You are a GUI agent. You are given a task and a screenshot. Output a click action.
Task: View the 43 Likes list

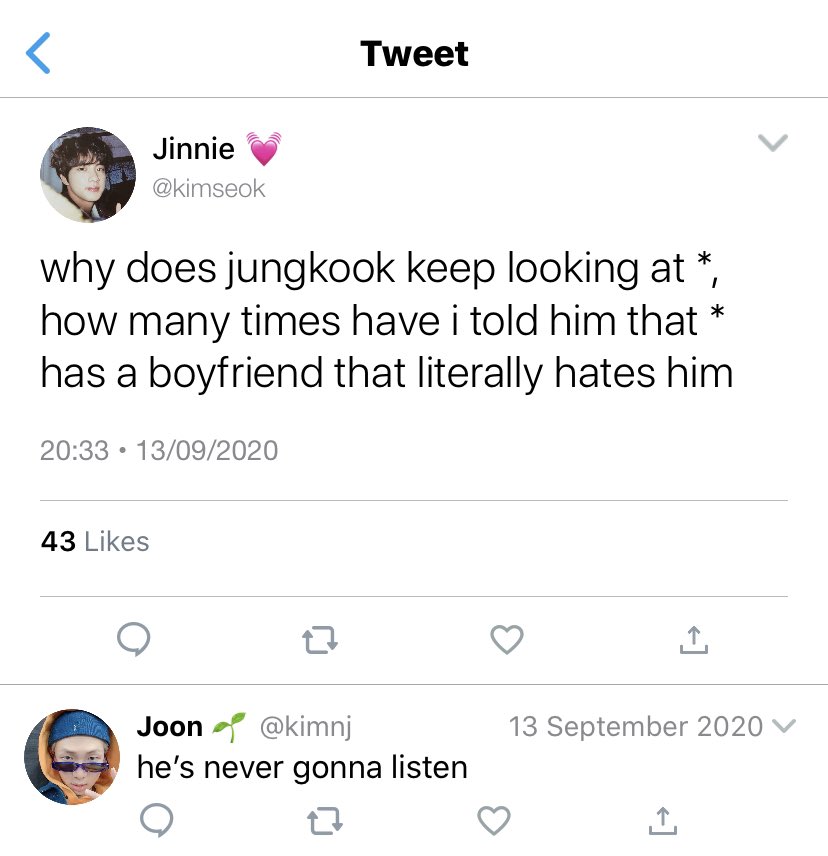pos(95,542)
